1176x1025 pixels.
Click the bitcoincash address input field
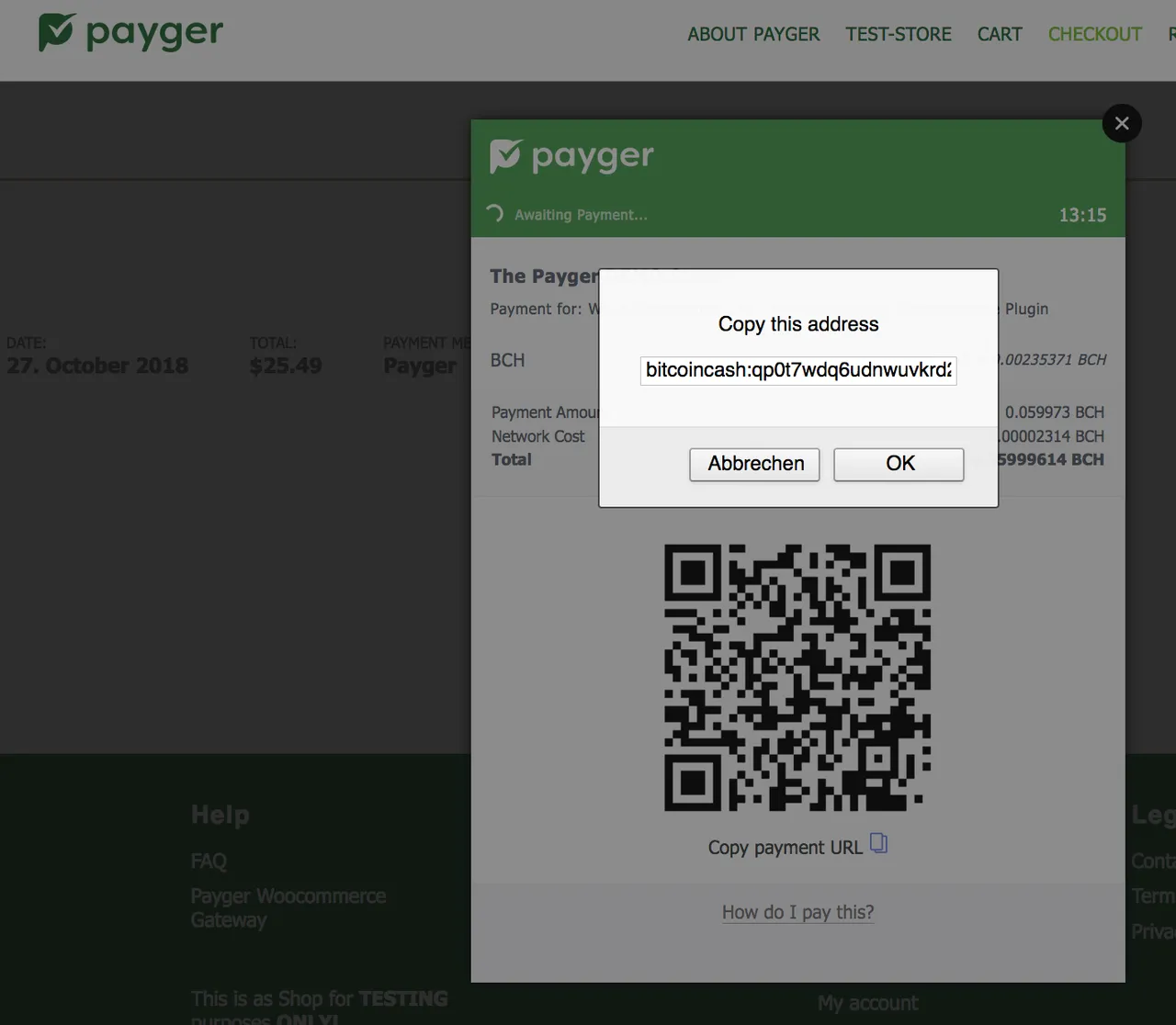coord(798,370)
